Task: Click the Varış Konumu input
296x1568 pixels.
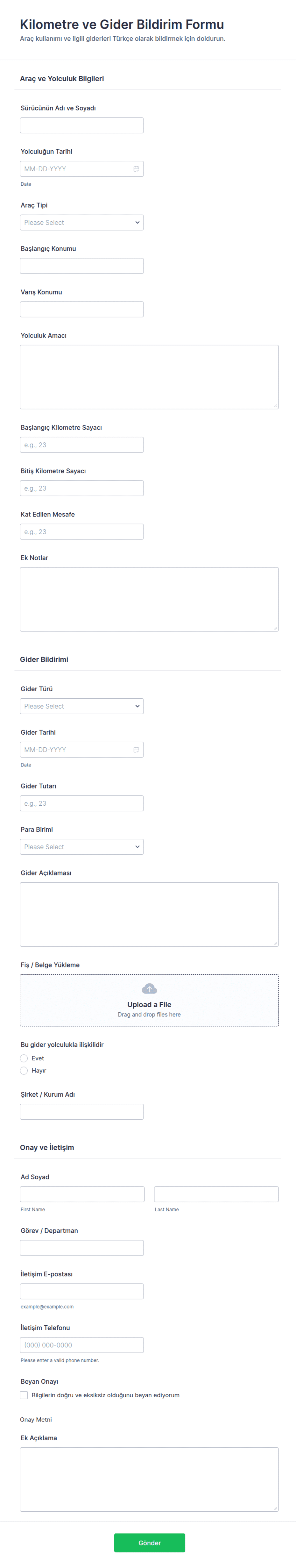Action: pyautogui.click(x=81, y=309)
